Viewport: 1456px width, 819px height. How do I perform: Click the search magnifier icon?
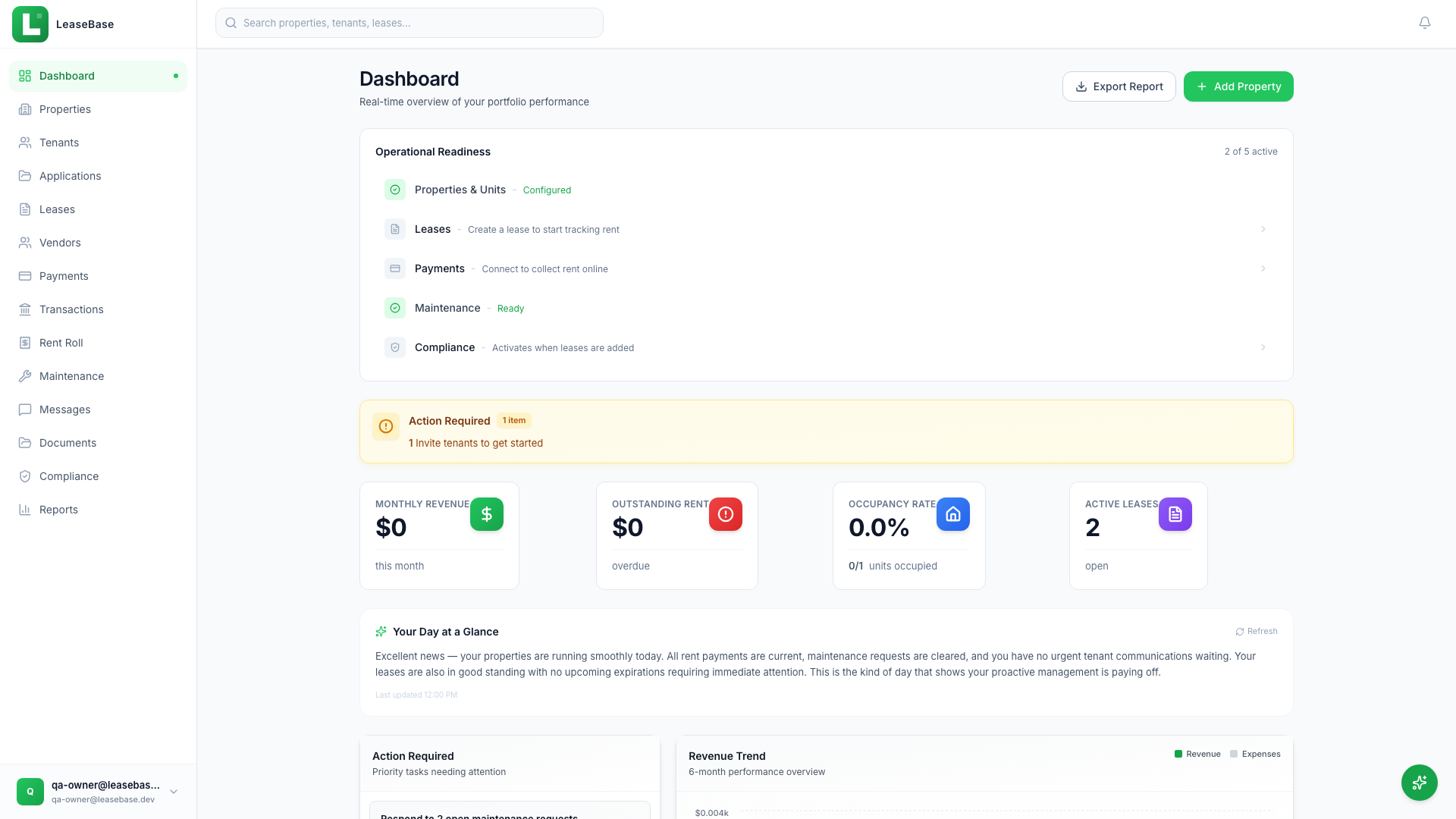pos(231,23)
